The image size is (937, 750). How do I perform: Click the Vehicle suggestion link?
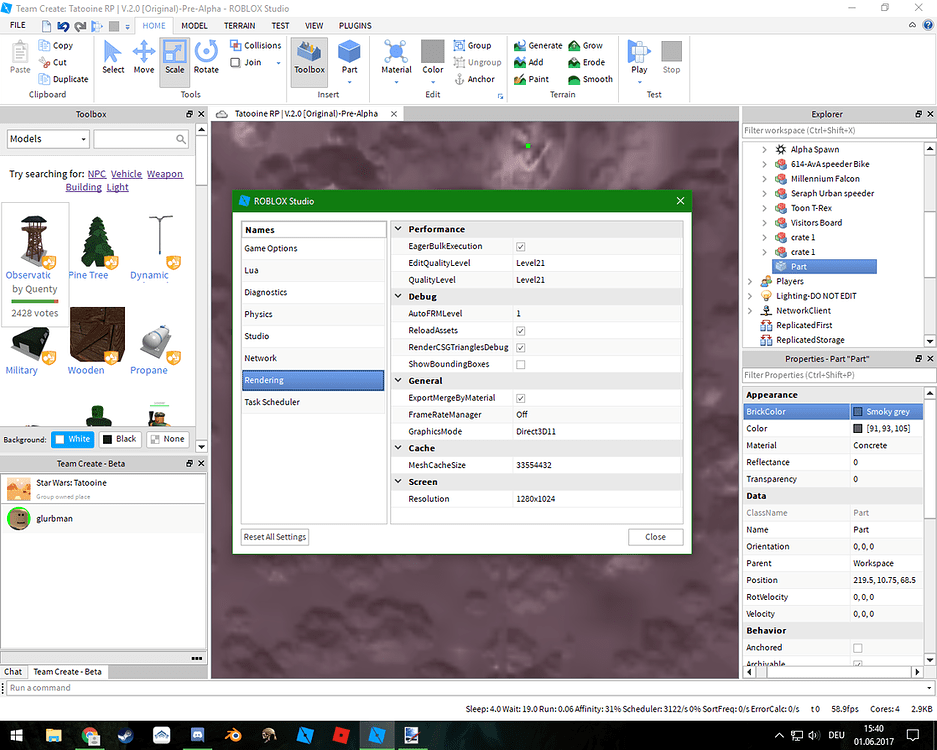coord(126,174)
